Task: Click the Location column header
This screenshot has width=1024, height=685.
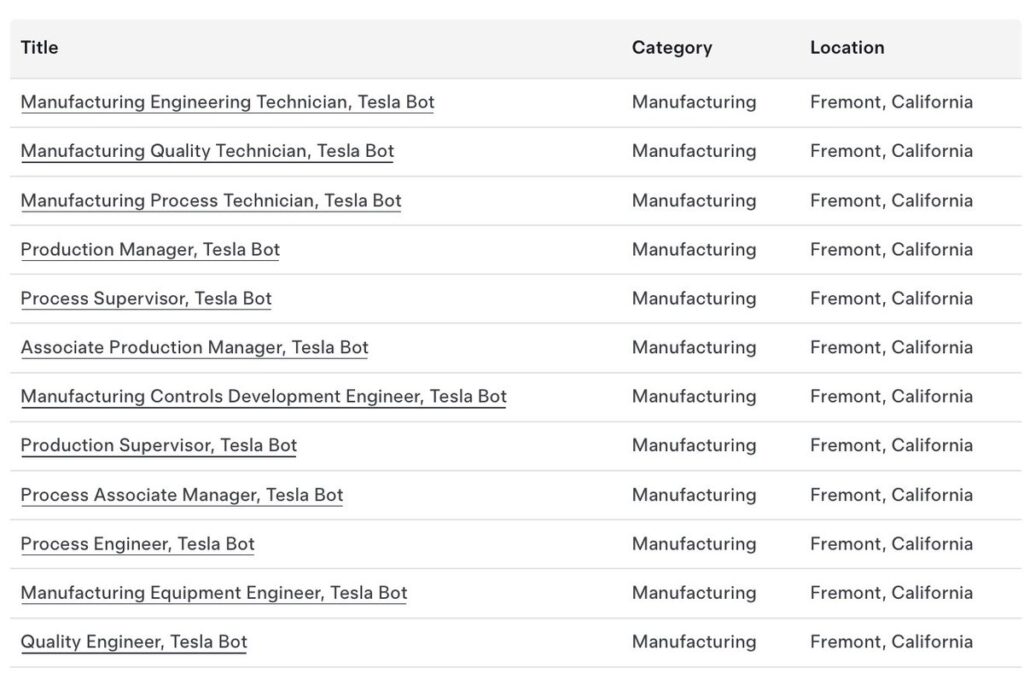Action: point(847,48)
